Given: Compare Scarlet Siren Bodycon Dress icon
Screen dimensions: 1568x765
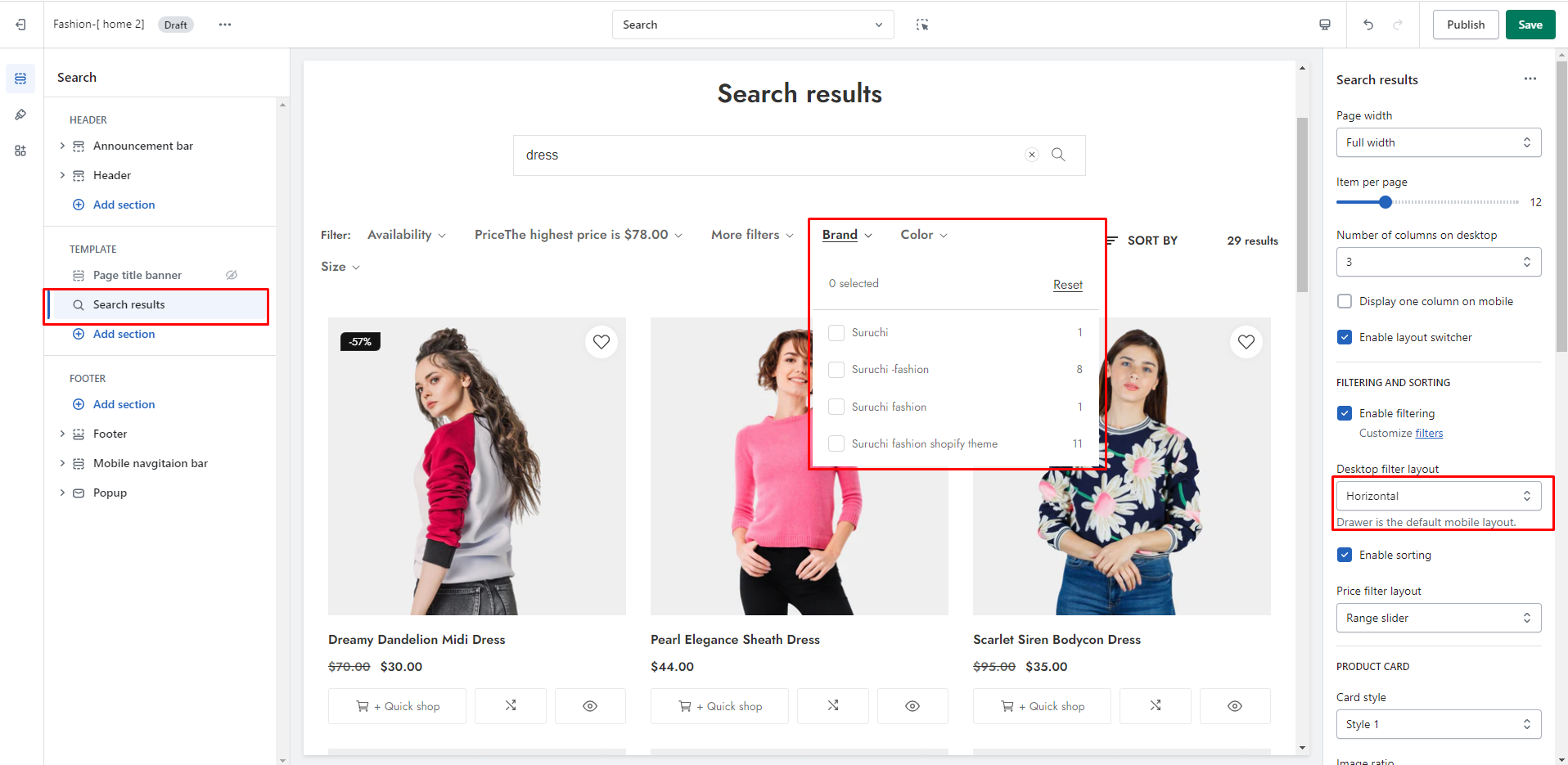Looking at the screenshot, I should [1156, 705].
